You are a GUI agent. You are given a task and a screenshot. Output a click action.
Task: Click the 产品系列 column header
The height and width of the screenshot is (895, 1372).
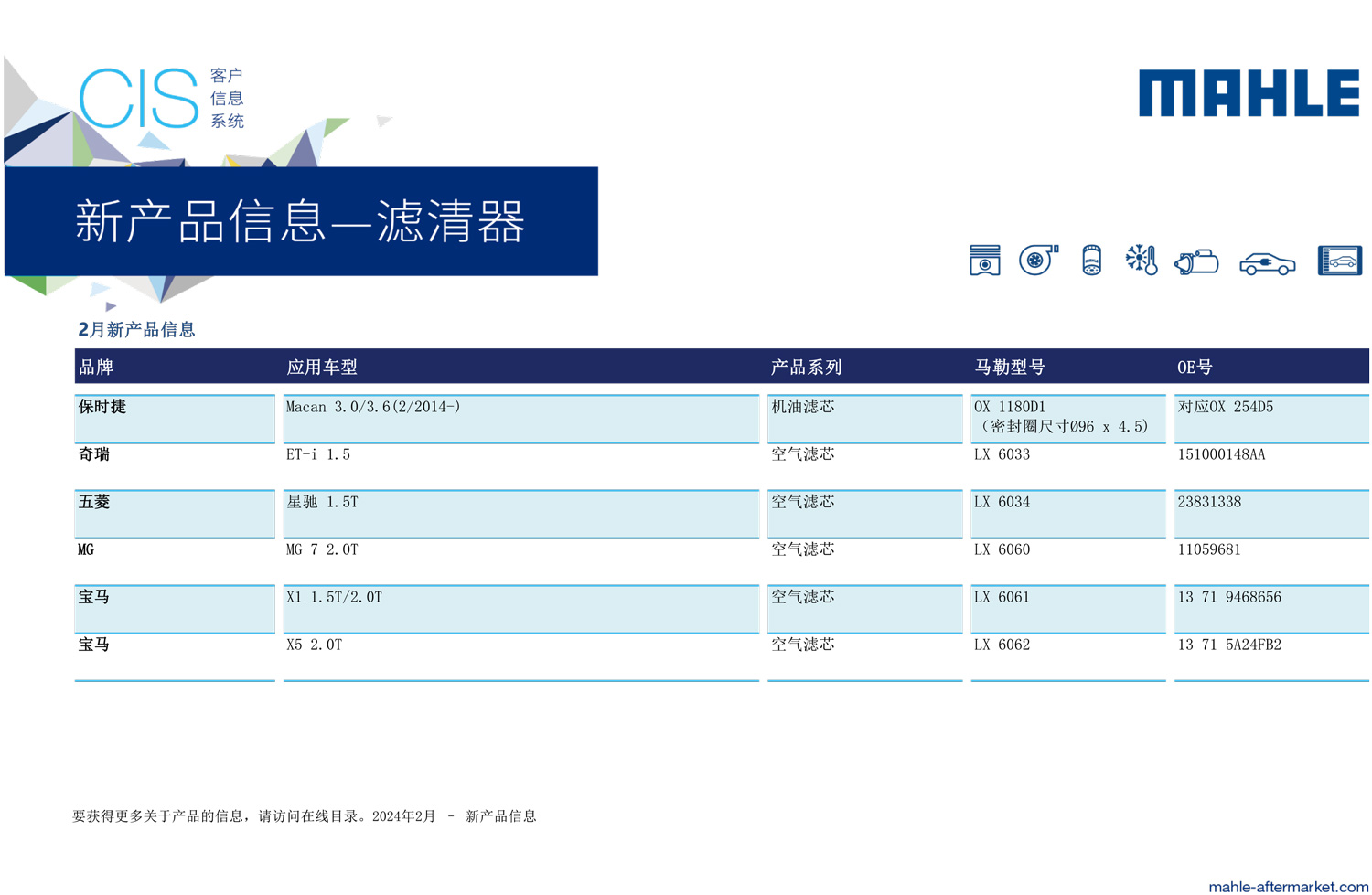tap(806, 368)
